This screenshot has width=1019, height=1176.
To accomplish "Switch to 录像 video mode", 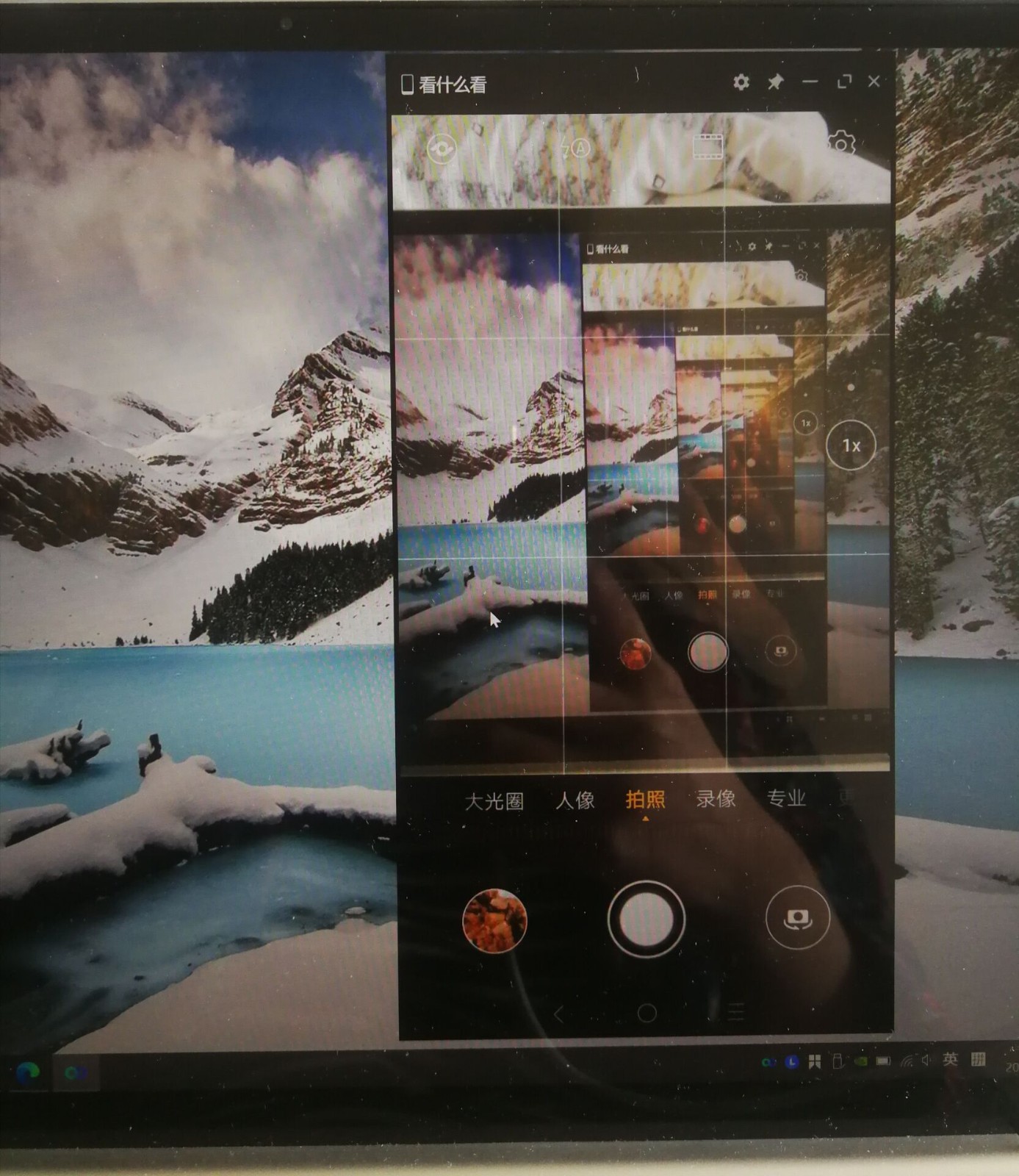I will tap(716, 798).
